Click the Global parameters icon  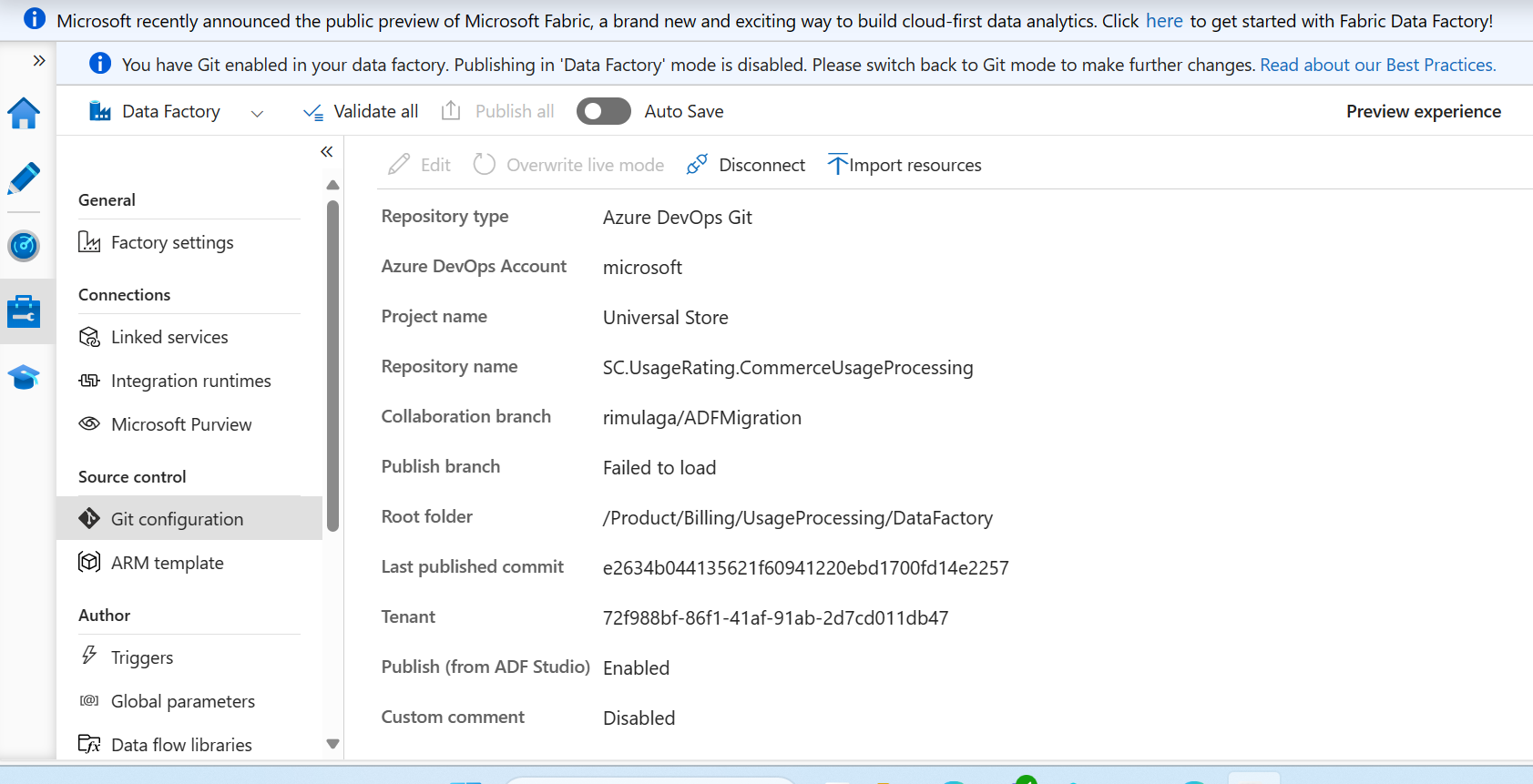89,700
